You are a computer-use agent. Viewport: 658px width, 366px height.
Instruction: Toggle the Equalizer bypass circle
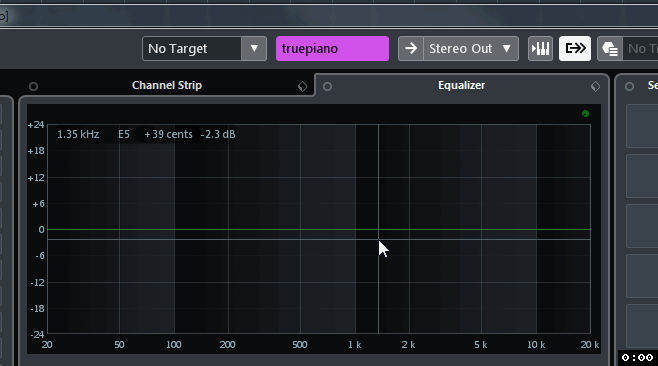click(x=327, y=86)
